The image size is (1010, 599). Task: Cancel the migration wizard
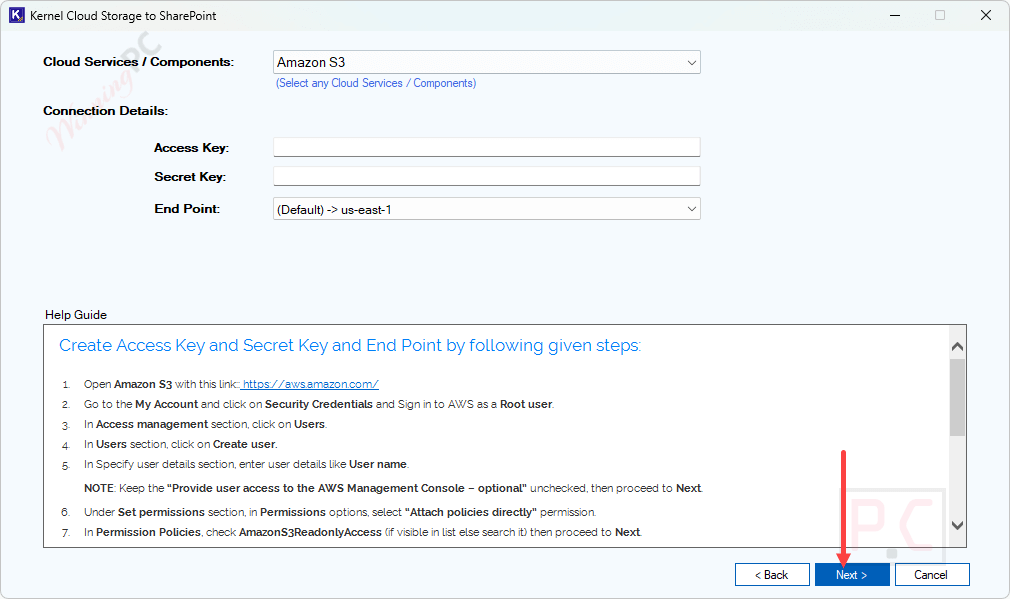931,575
